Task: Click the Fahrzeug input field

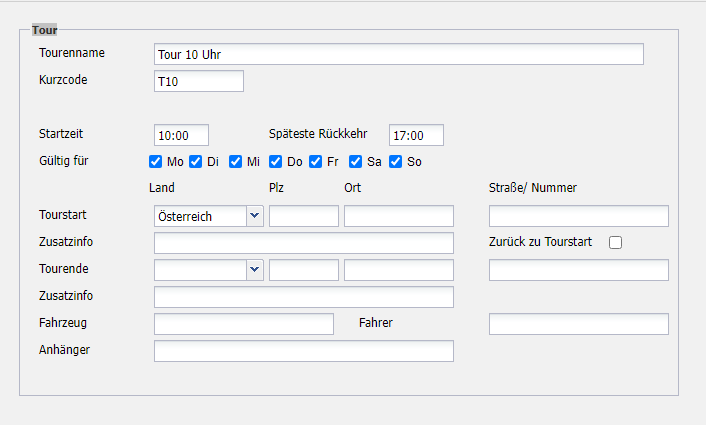Action: (x=243, y=324)
